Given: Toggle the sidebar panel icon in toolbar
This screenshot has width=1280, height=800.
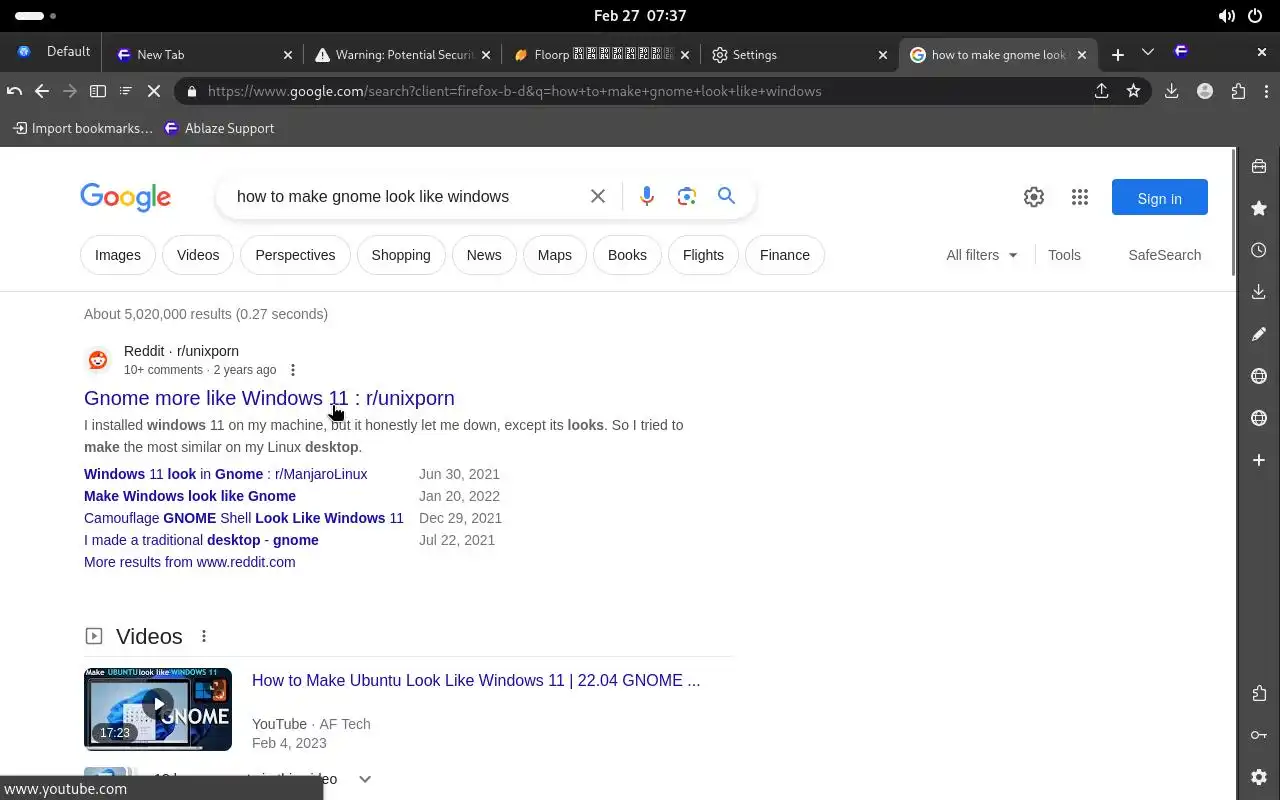Looking at the screenshot, I should point(98,91).
